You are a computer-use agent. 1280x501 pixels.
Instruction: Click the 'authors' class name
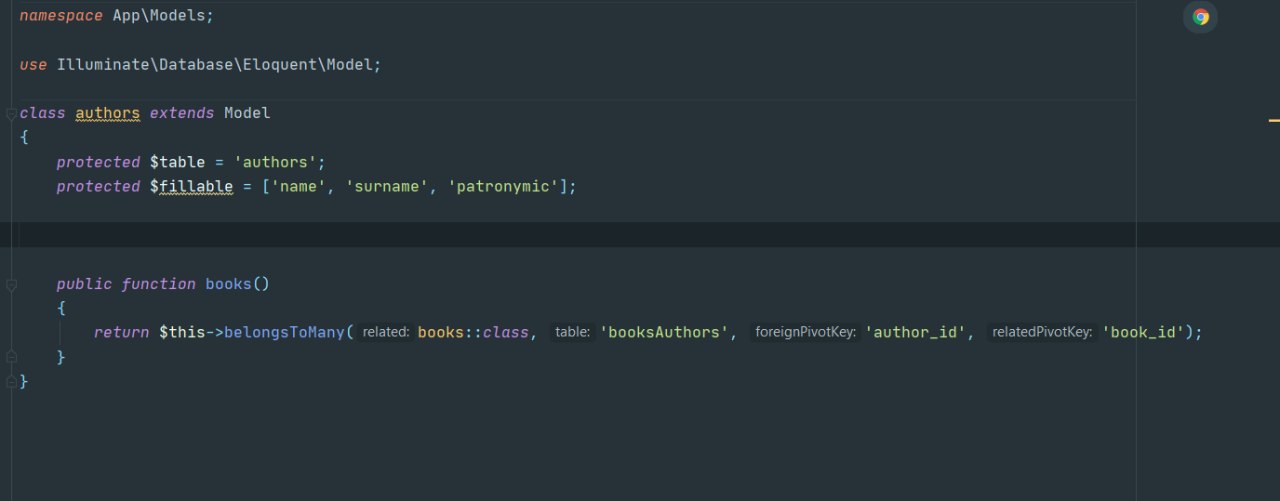pyautogui.click(x=108, y=113)
